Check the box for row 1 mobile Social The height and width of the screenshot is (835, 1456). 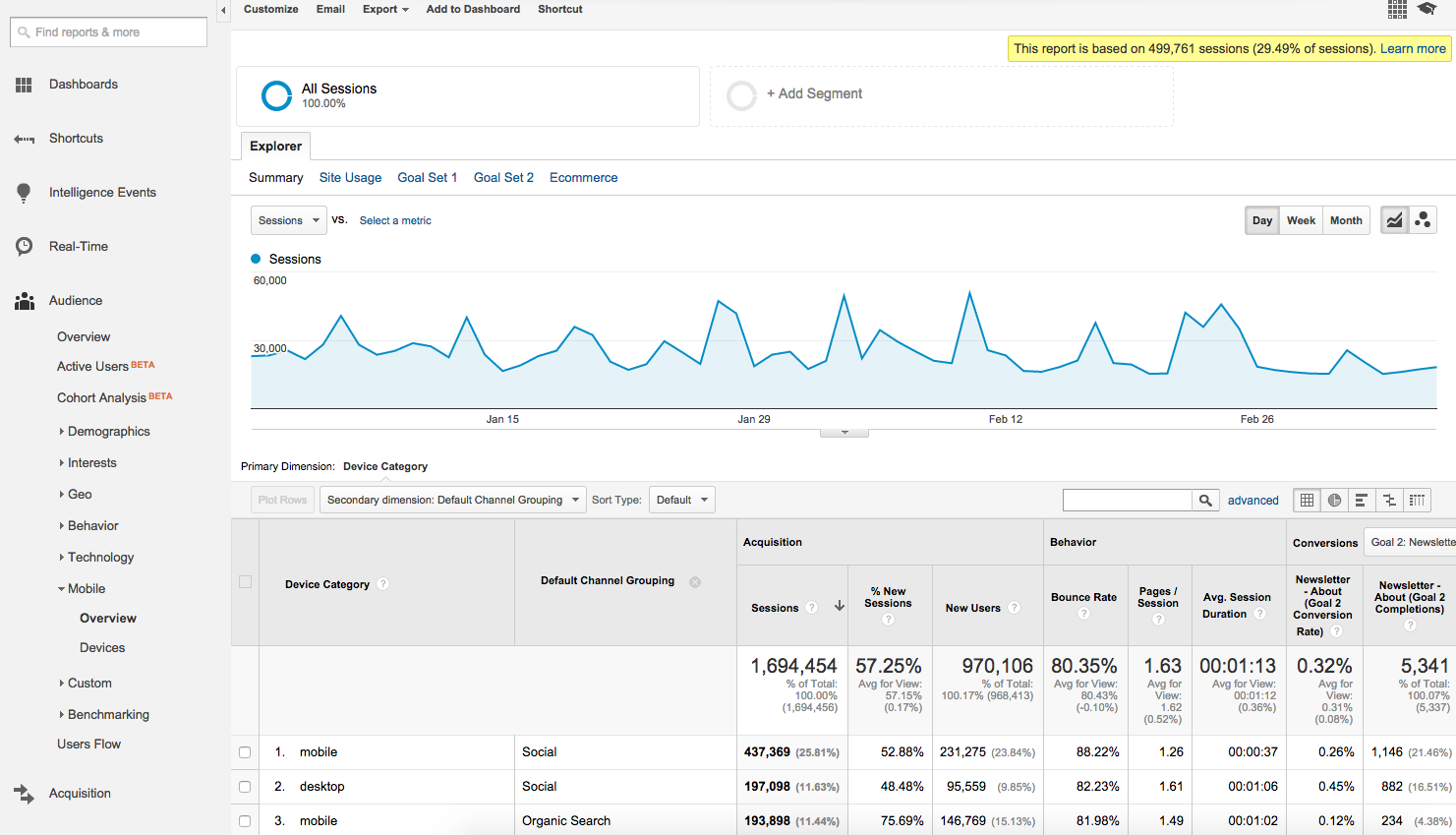click(x=245, y=752)
